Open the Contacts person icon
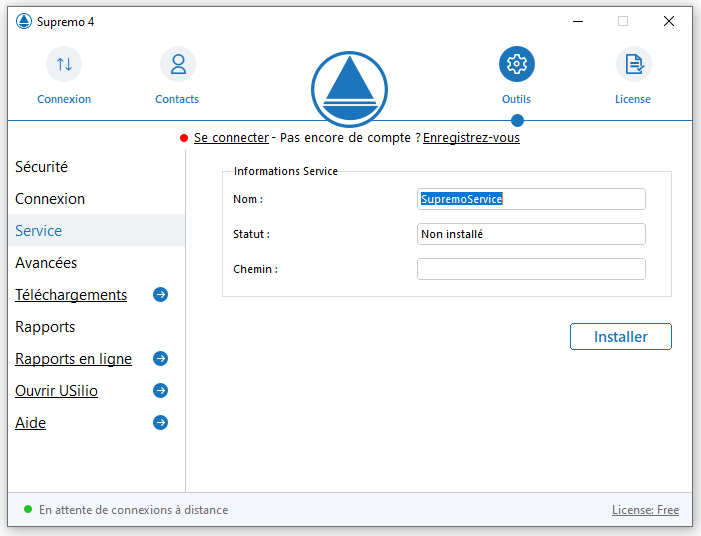The width and height of the screenshot is (701, 536). [178, 64]
